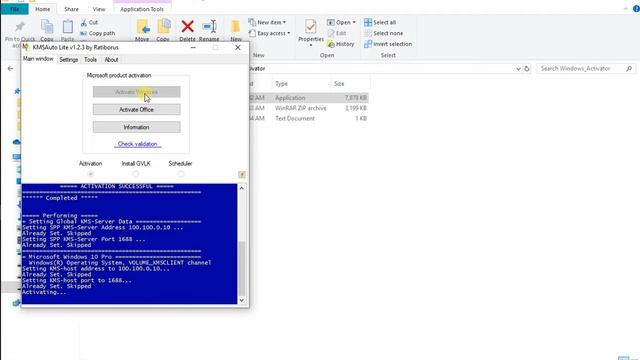Click the Explorer back arrow button
The height and width of the screenshot is (360, 640).
click(x=11, y=69)
